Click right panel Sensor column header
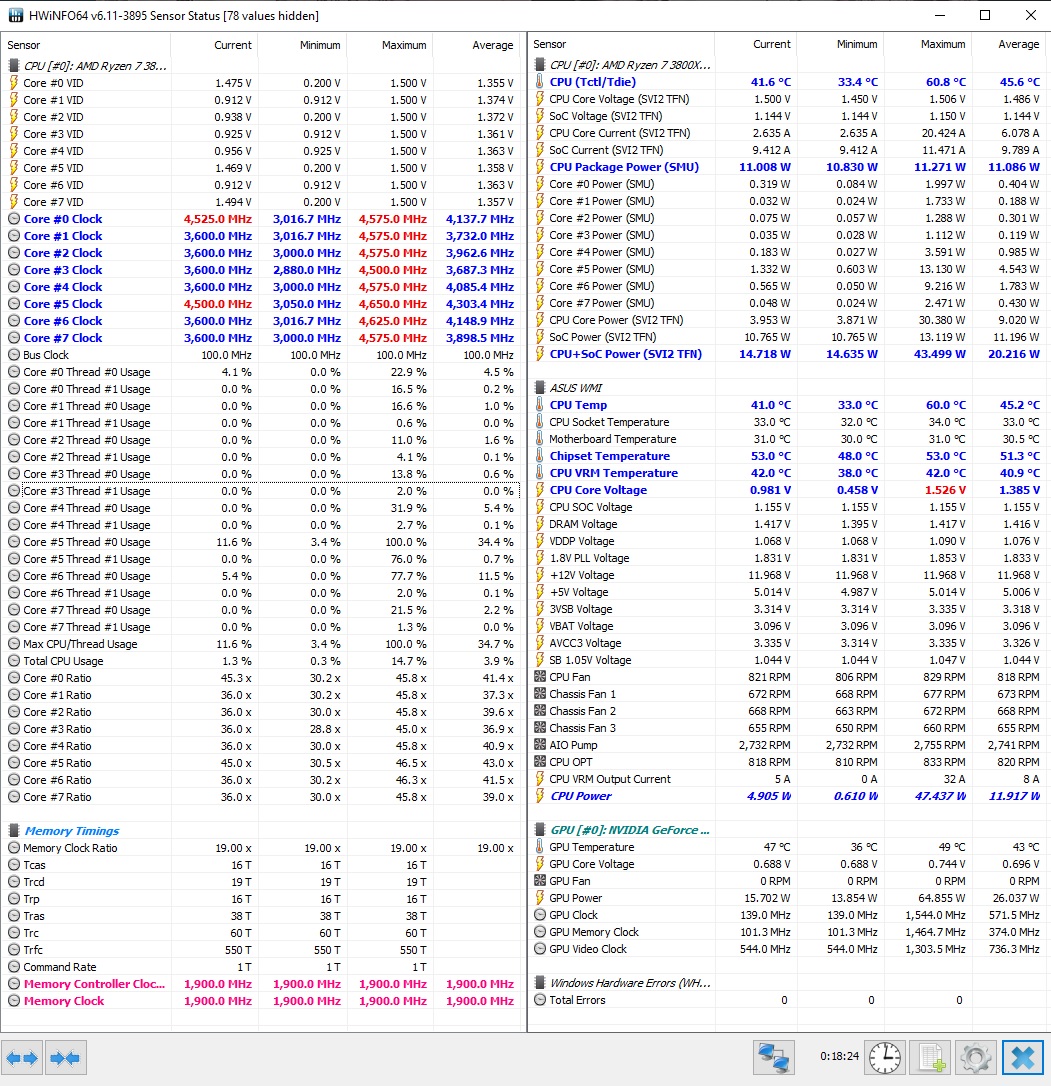Image resolution: width=1051 pixels, height=1086 pixels. [x=621, y=44]
